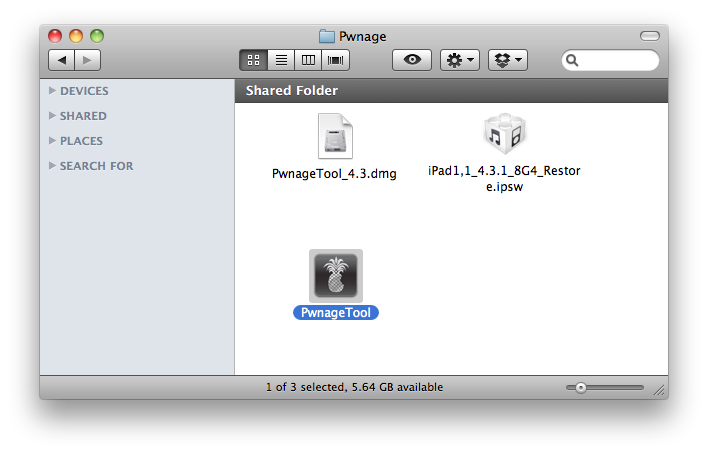Switch to icon view
Viewport: 708px width, 454px height.
(253, 60)
